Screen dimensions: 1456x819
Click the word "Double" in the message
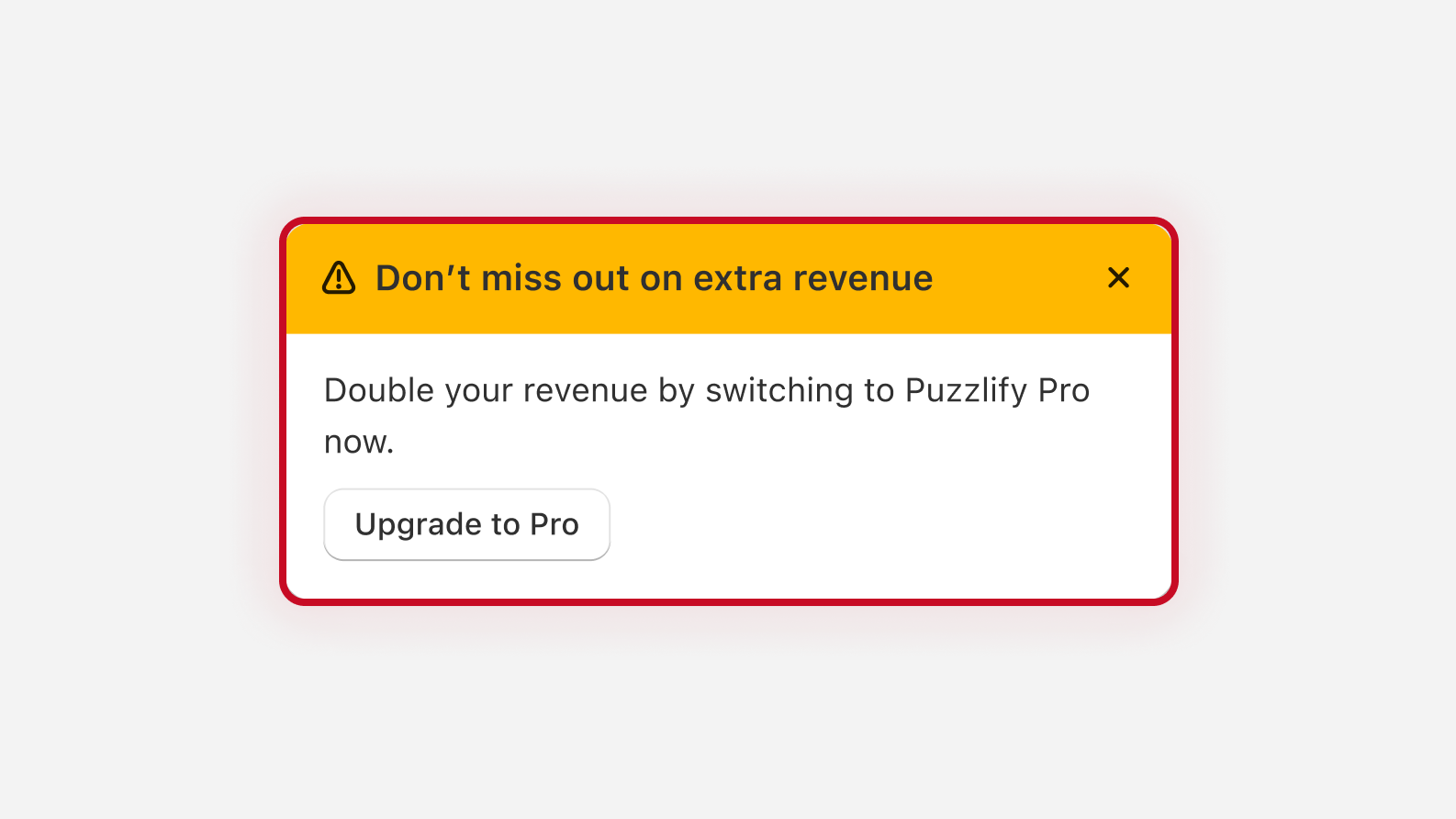379,391
